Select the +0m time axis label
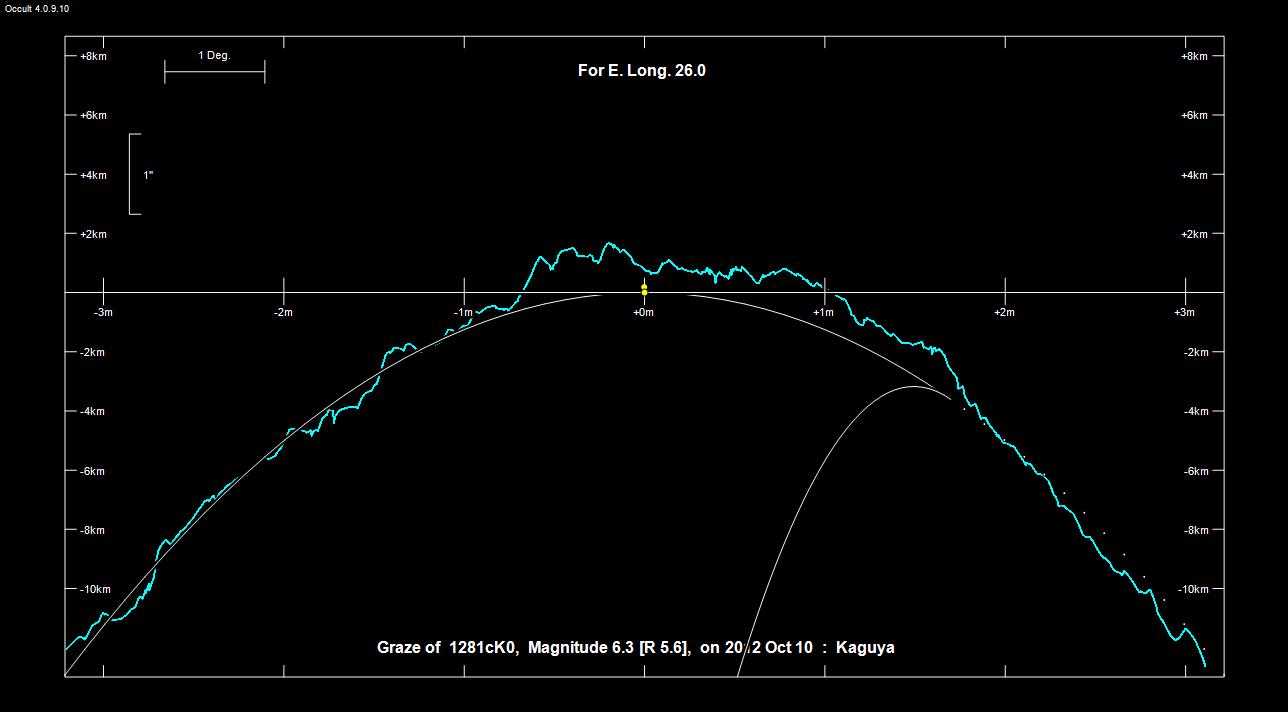 [643, 313]
